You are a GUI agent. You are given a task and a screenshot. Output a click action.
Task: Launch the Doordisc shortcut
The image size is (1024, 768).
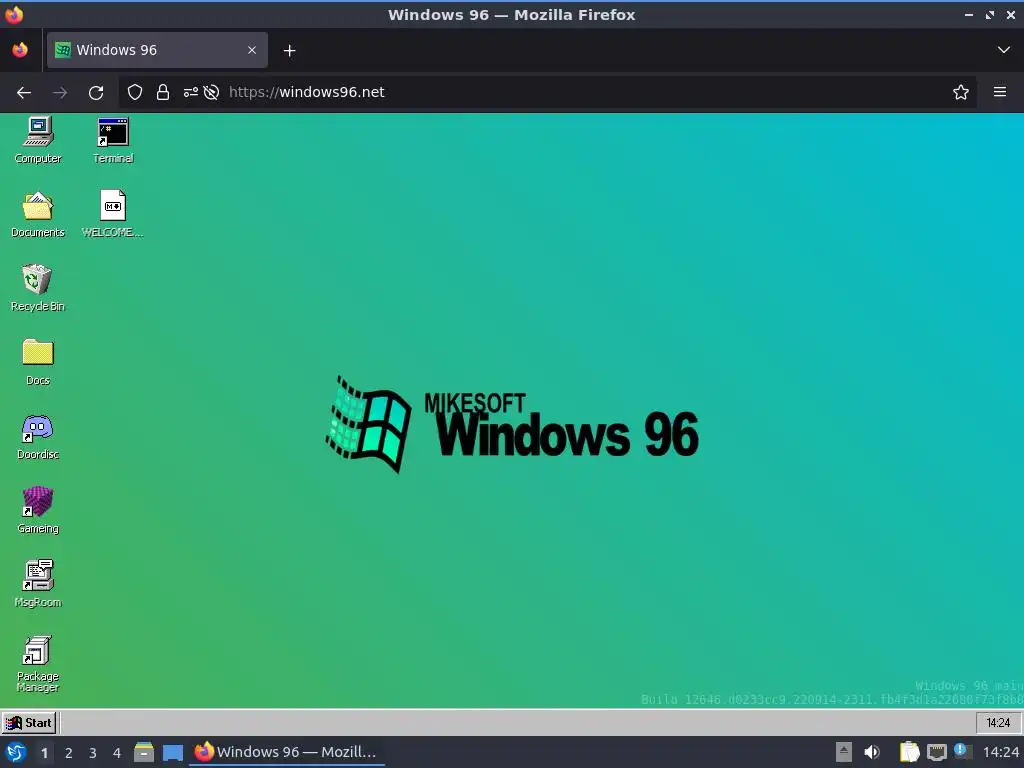click(x=38, y=436)
